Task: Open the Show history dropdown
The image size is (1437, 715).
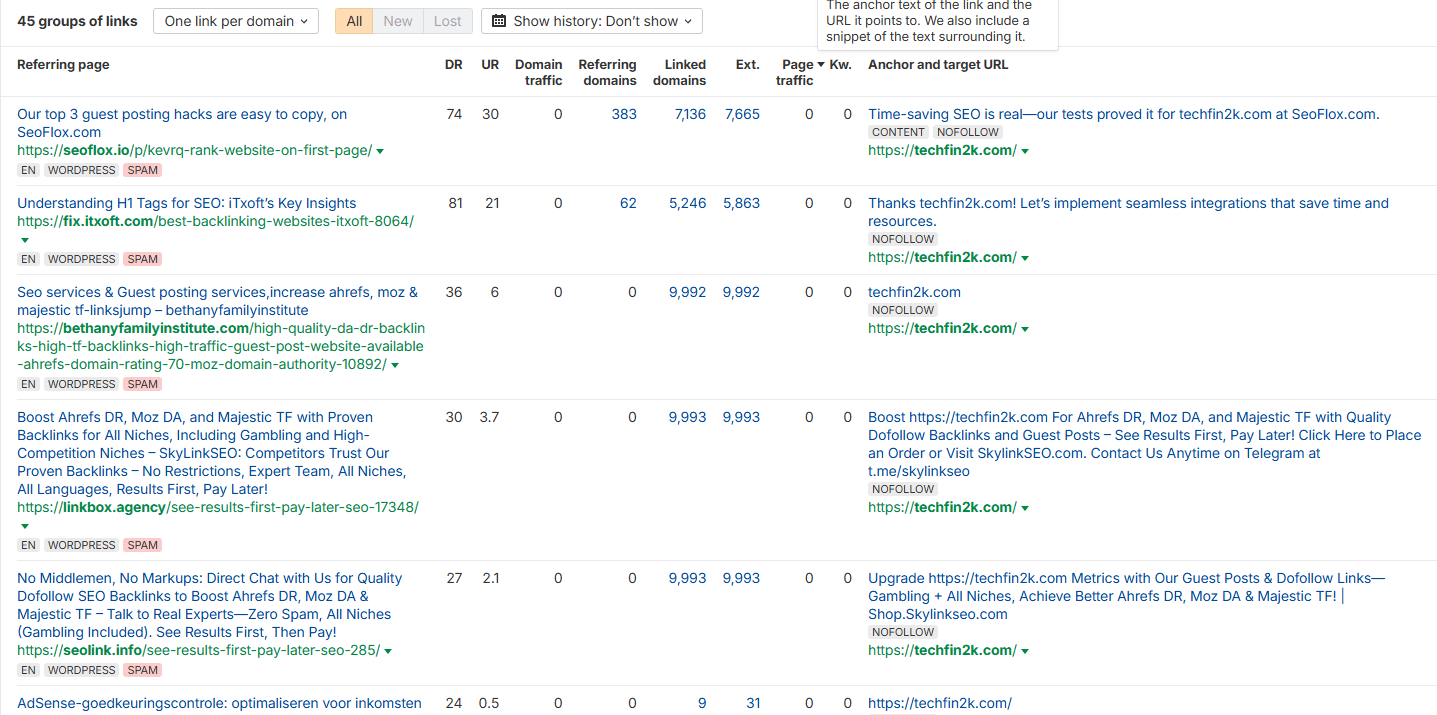Action: (x=592, y=21)
